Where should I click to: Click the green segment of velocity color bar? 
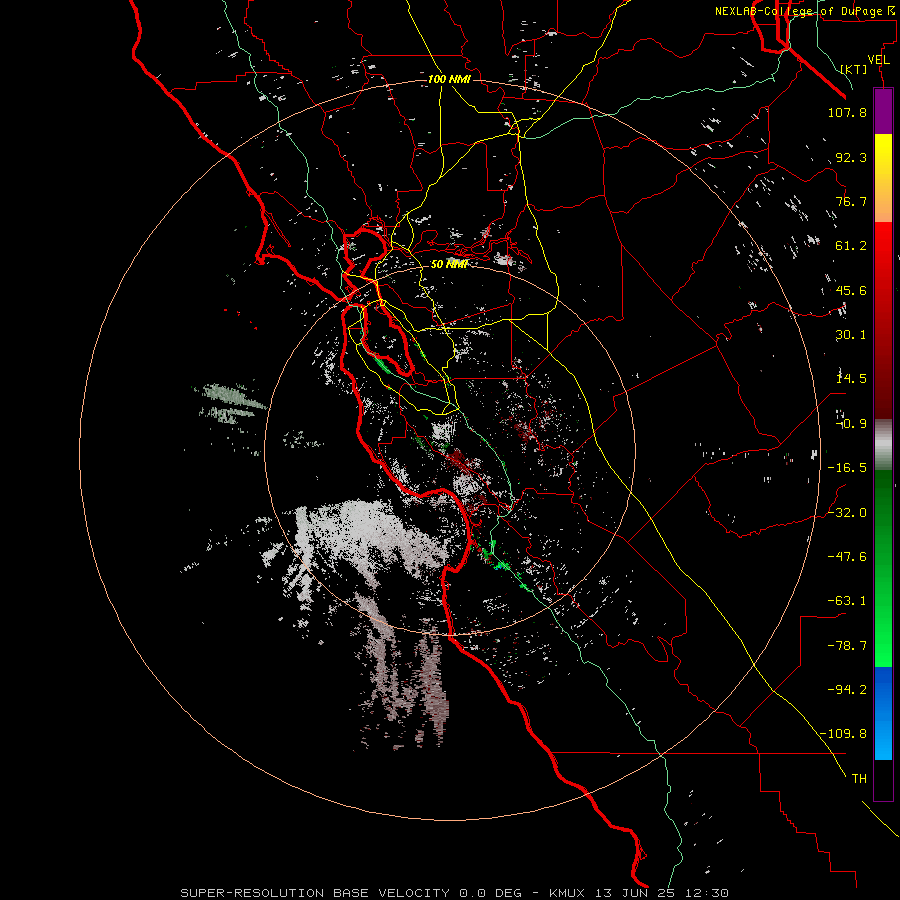[x=883, y=568]
